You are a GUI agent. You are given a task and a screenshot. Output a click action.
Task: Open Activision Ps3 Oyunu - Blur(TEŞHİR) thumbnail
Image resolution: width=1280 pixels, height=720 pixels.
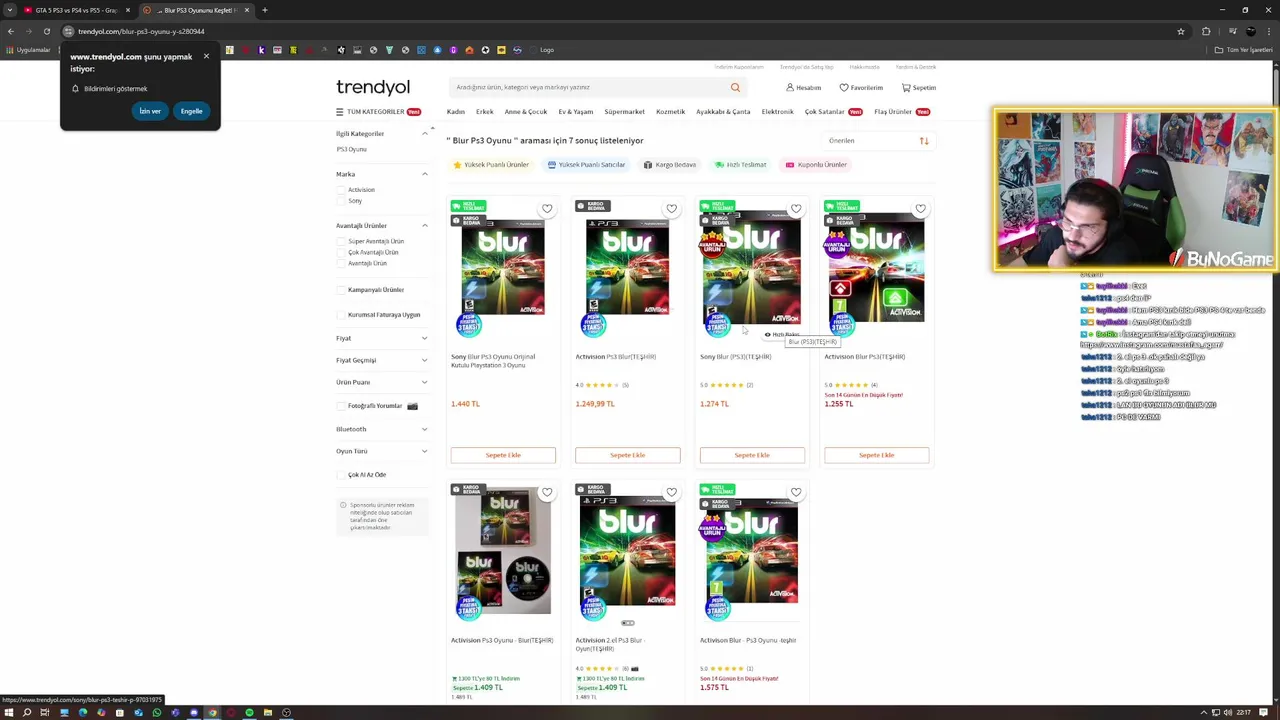[x=503, y=552]
